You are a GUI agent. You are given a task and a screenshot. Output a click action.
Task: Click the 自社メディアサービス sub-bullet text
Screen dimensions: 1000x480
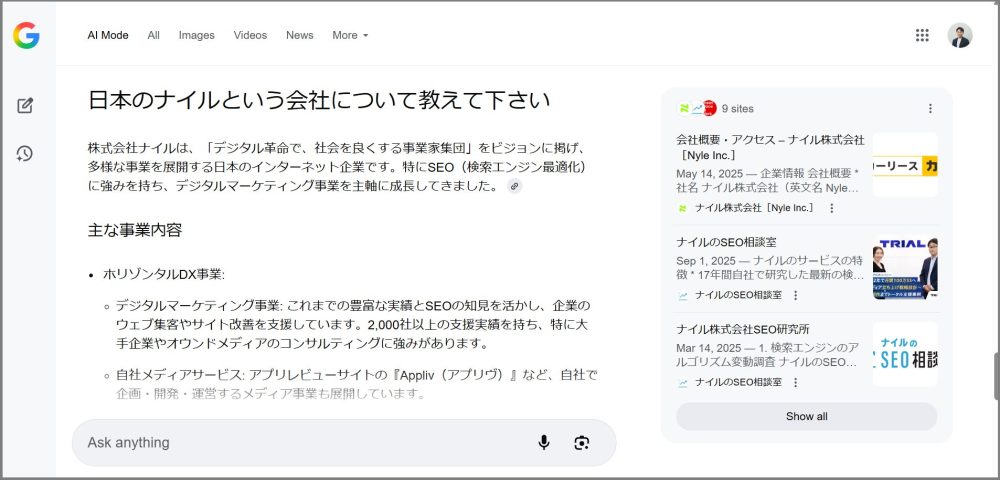point(357,384)
